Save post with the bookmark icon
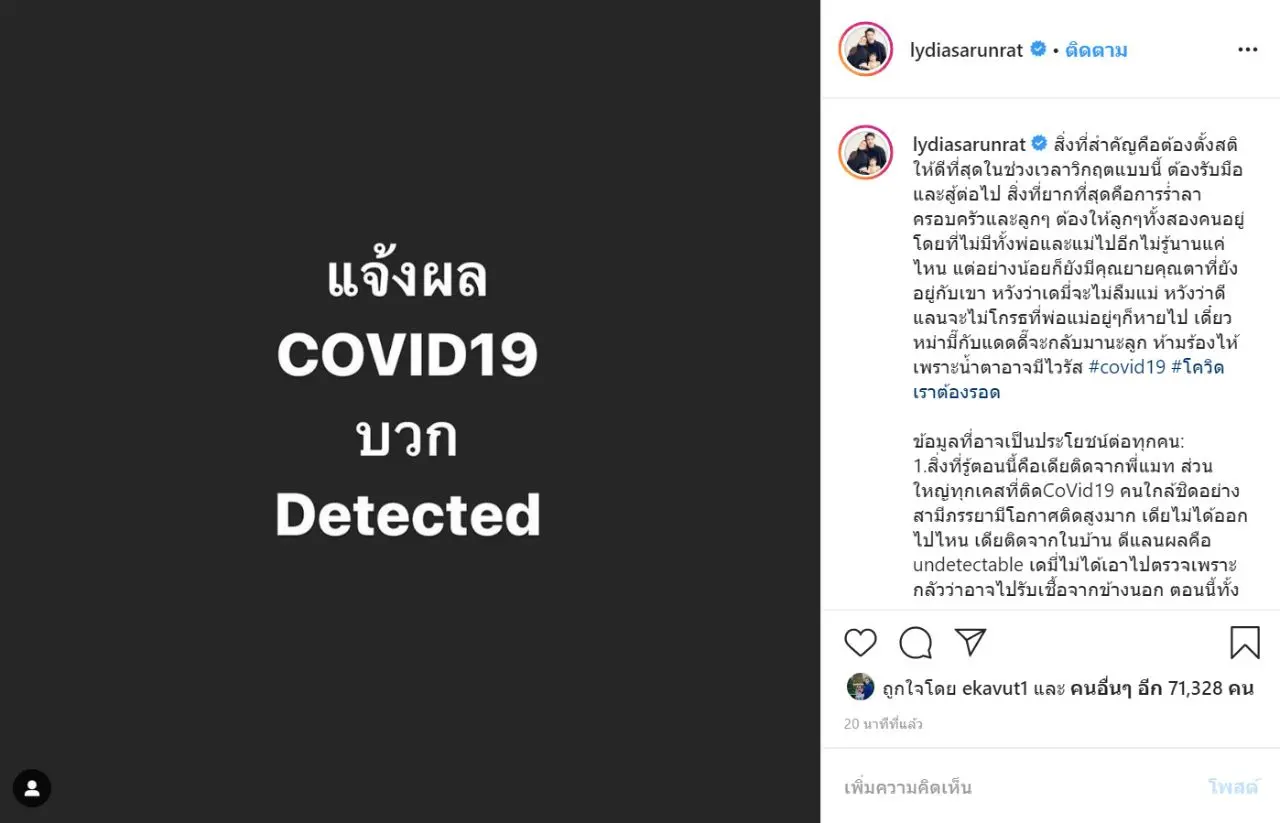1280x823 pixels. pos(1244,642)
